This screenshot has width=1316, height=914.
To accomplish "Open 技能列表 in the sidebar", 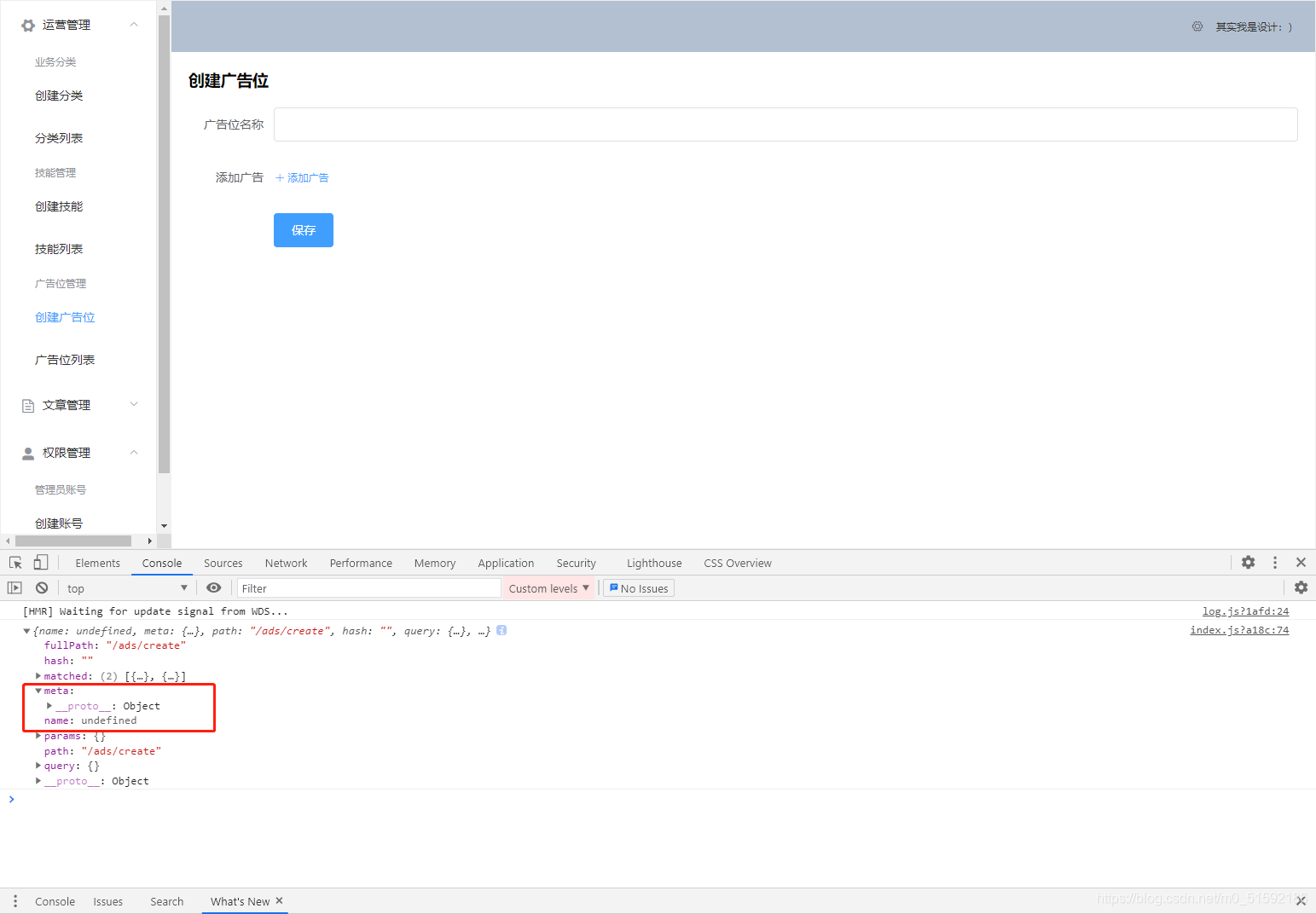I will (x=59, y=250).
